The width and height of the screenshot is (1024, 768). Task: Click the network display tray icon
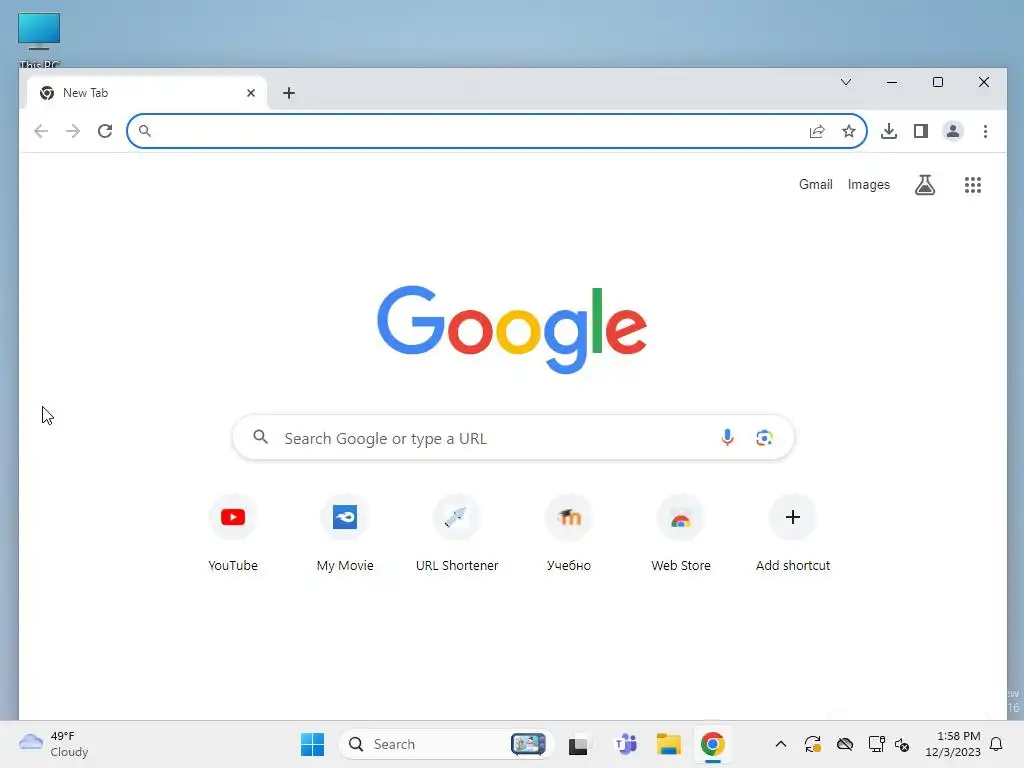[x=876, y=744]
